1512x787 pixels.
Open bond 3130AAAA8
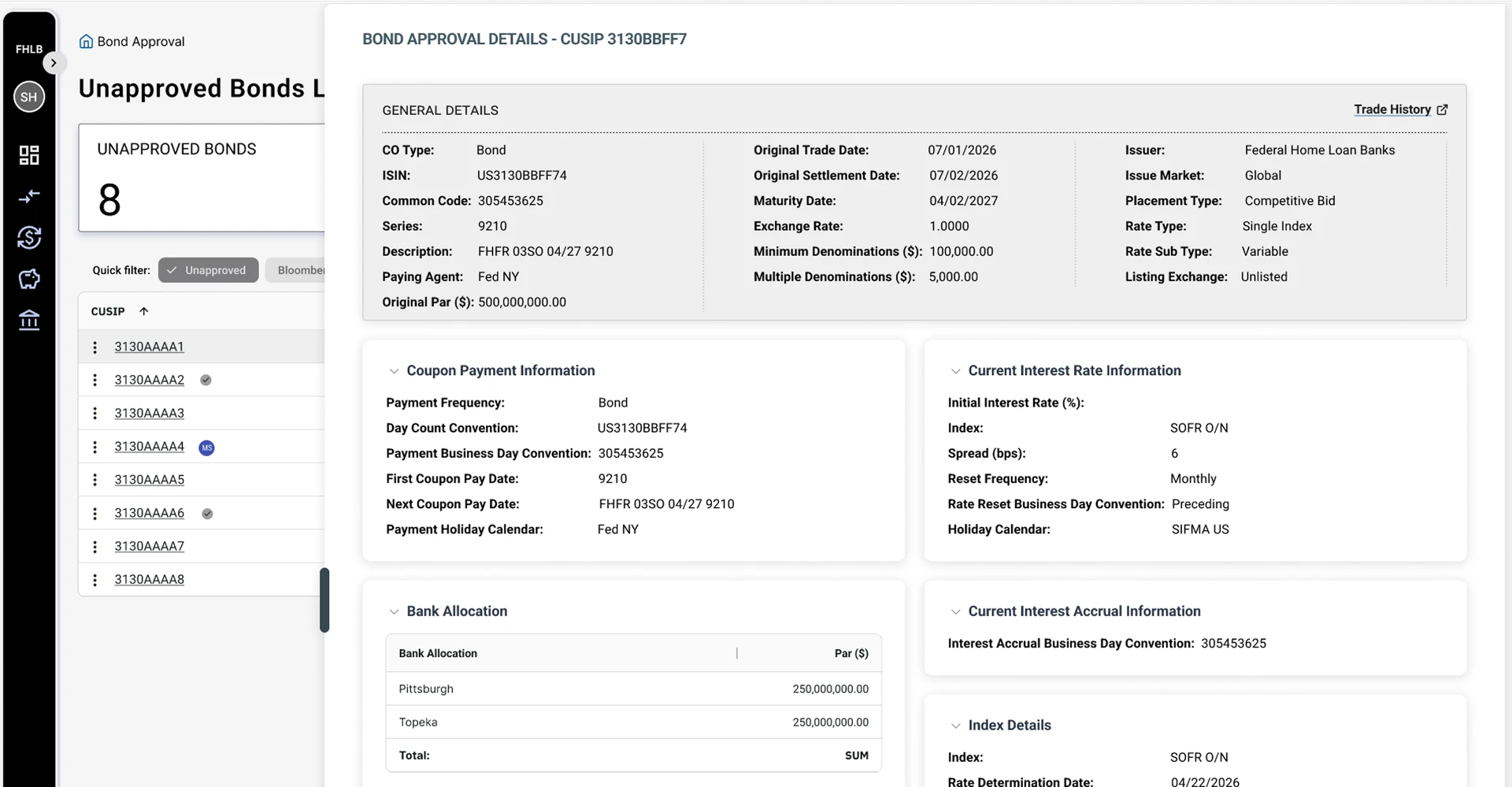[x=149, y=579]
